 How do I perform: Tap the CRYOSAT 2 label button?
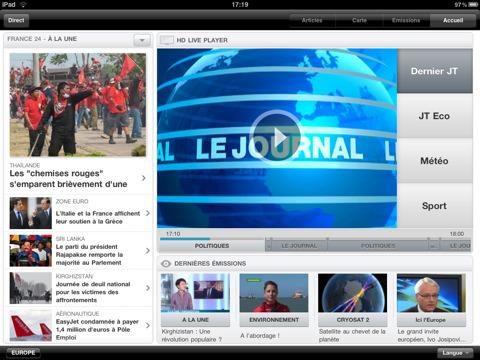coord(353,320)
